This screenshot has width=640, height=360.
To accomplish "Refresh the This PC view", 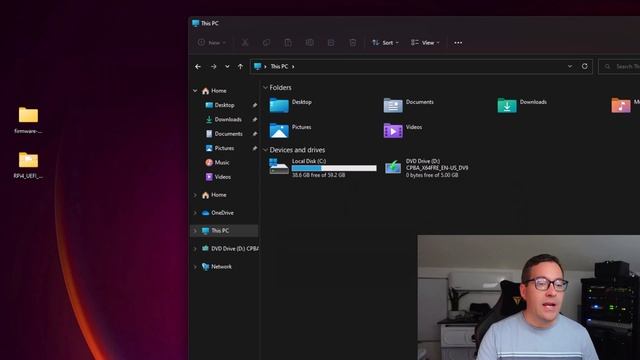I will pos(584,66).
